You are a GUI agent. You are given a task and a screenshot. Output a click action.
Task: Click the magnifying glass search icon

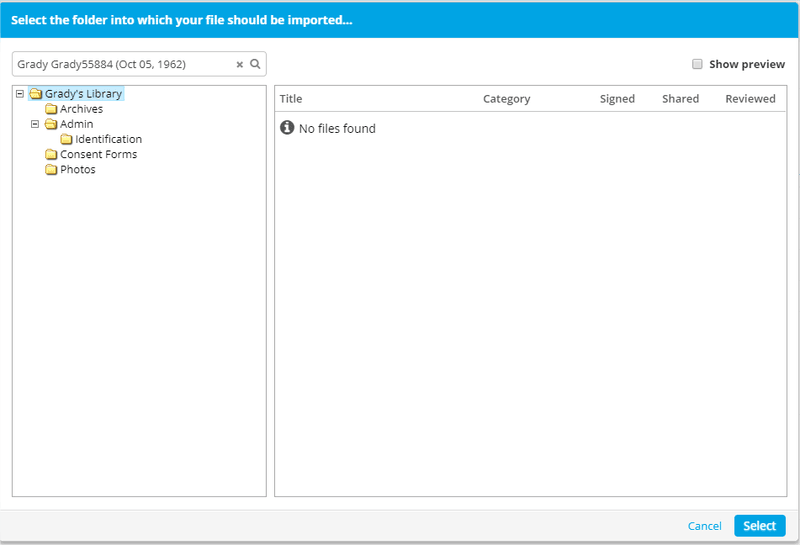(255, 64)
